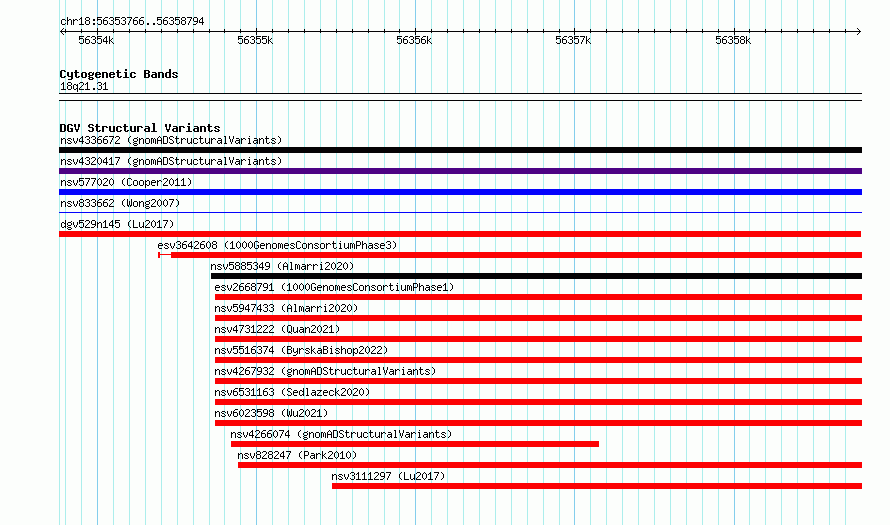Click the ruler's left arrowhead
890x525 pixels.
click(x=62, y=31)
